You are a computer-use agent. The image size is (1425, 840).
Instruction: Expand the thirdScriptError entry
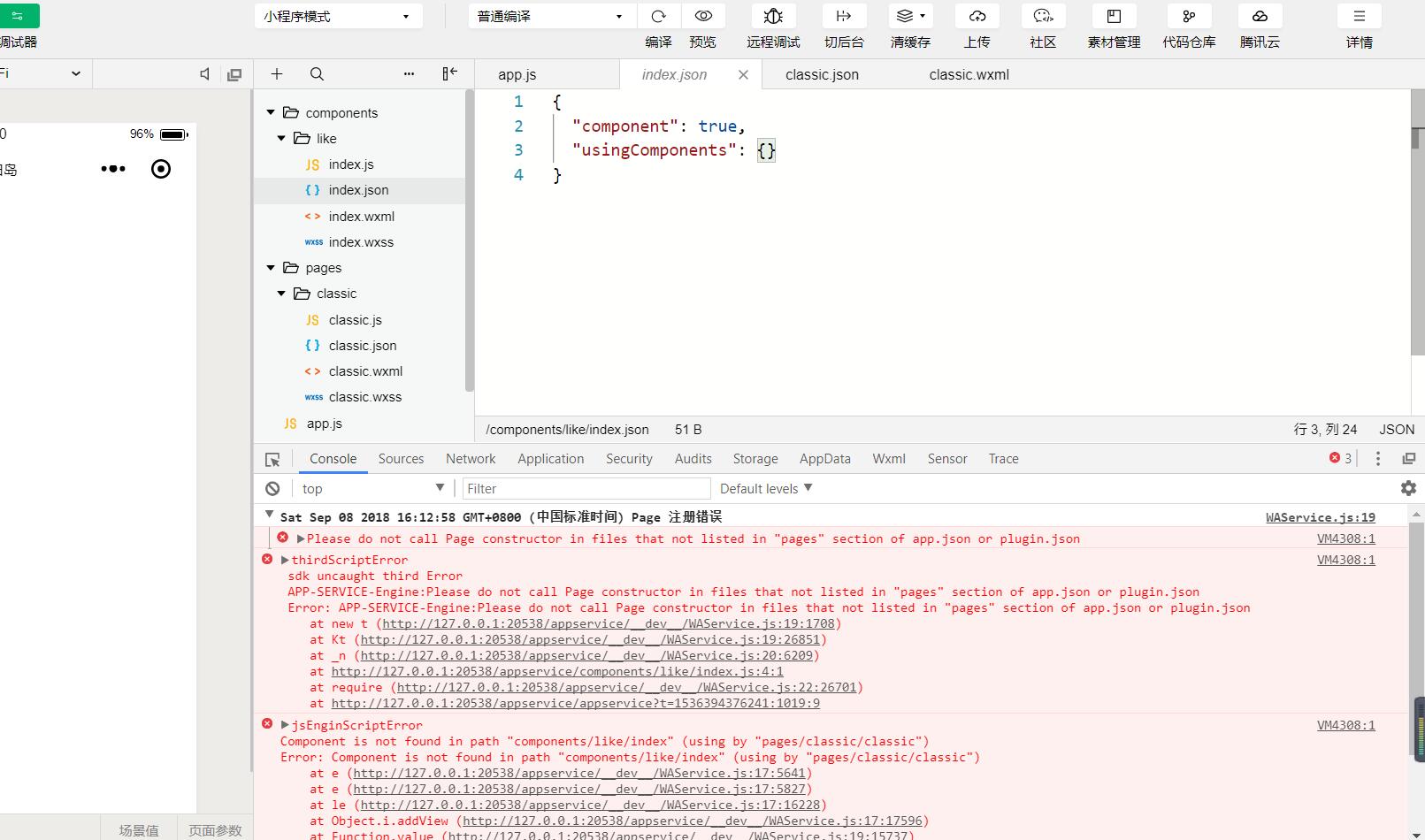285,560
